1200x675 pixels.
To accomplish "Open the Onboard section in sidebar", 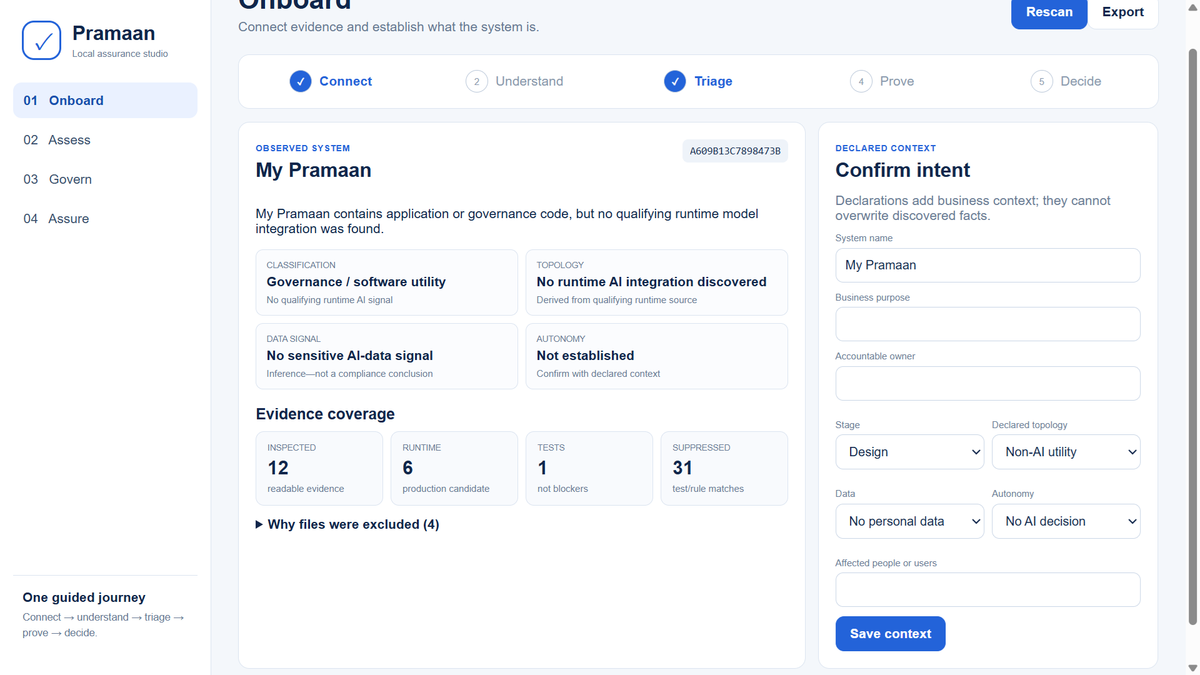I will (105, 100).
